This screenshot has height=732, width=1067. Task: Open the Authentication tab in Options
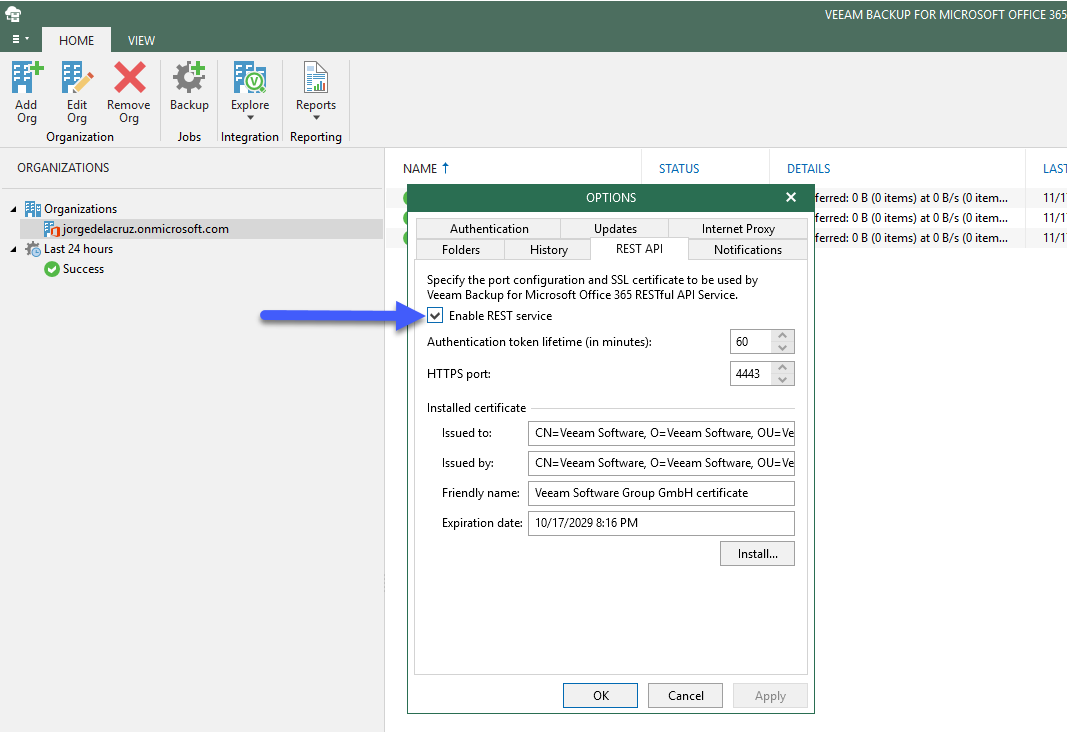pyautogui.click(x=489, y=229)
